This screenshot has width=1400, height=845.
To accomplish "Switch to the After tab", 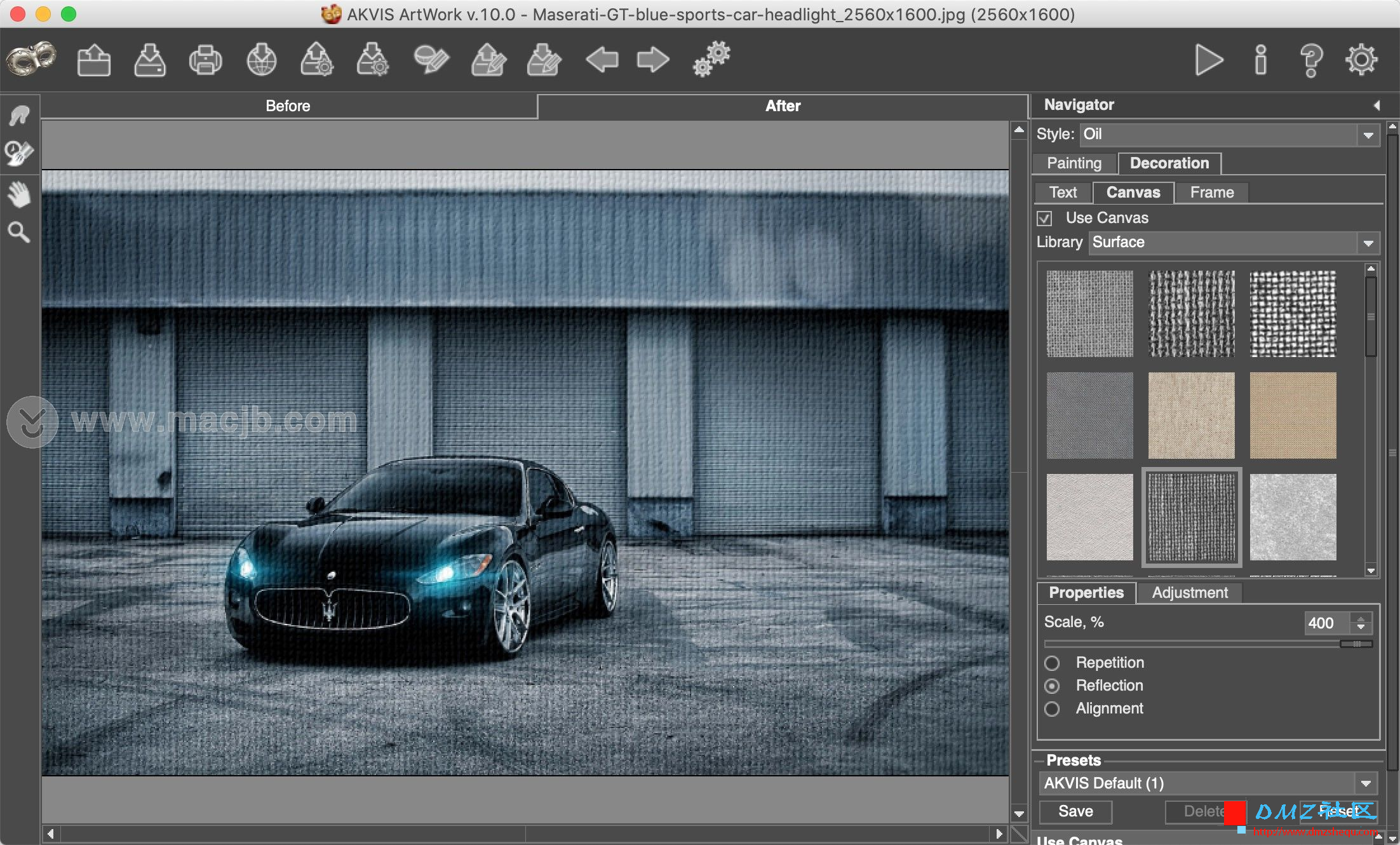I will tap(783, 106).
